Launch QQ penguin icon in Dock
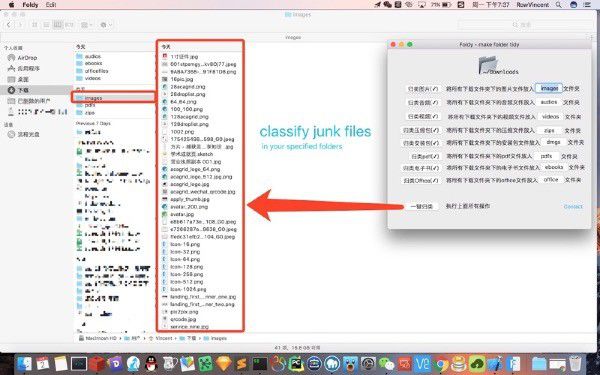 152,364
